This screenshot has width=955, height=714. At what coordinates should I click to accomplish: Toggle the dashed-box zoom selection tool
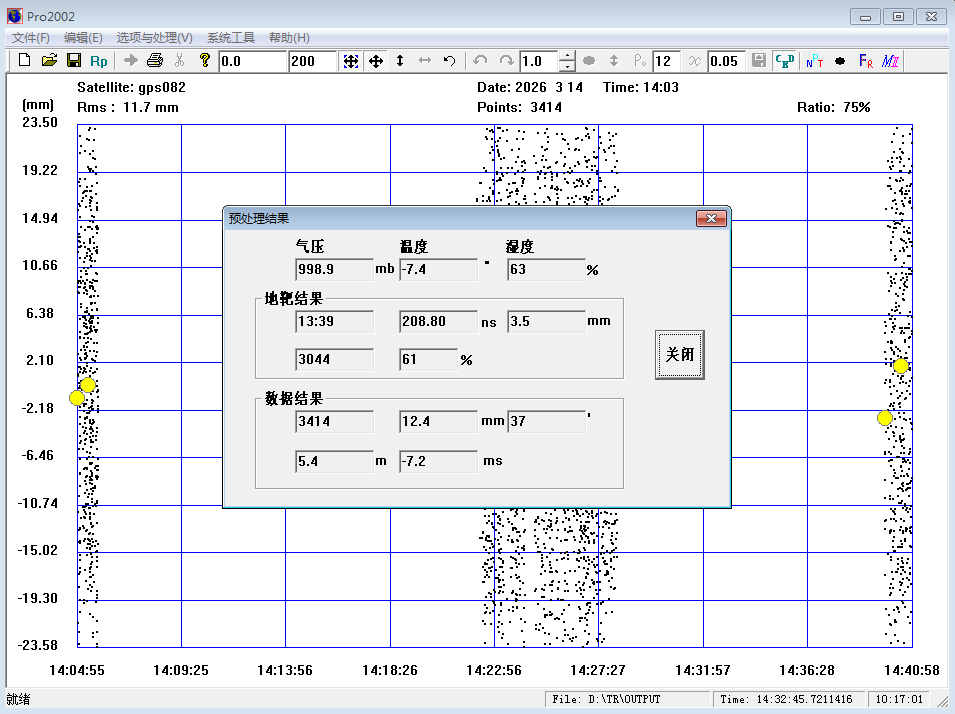point(351,61)
